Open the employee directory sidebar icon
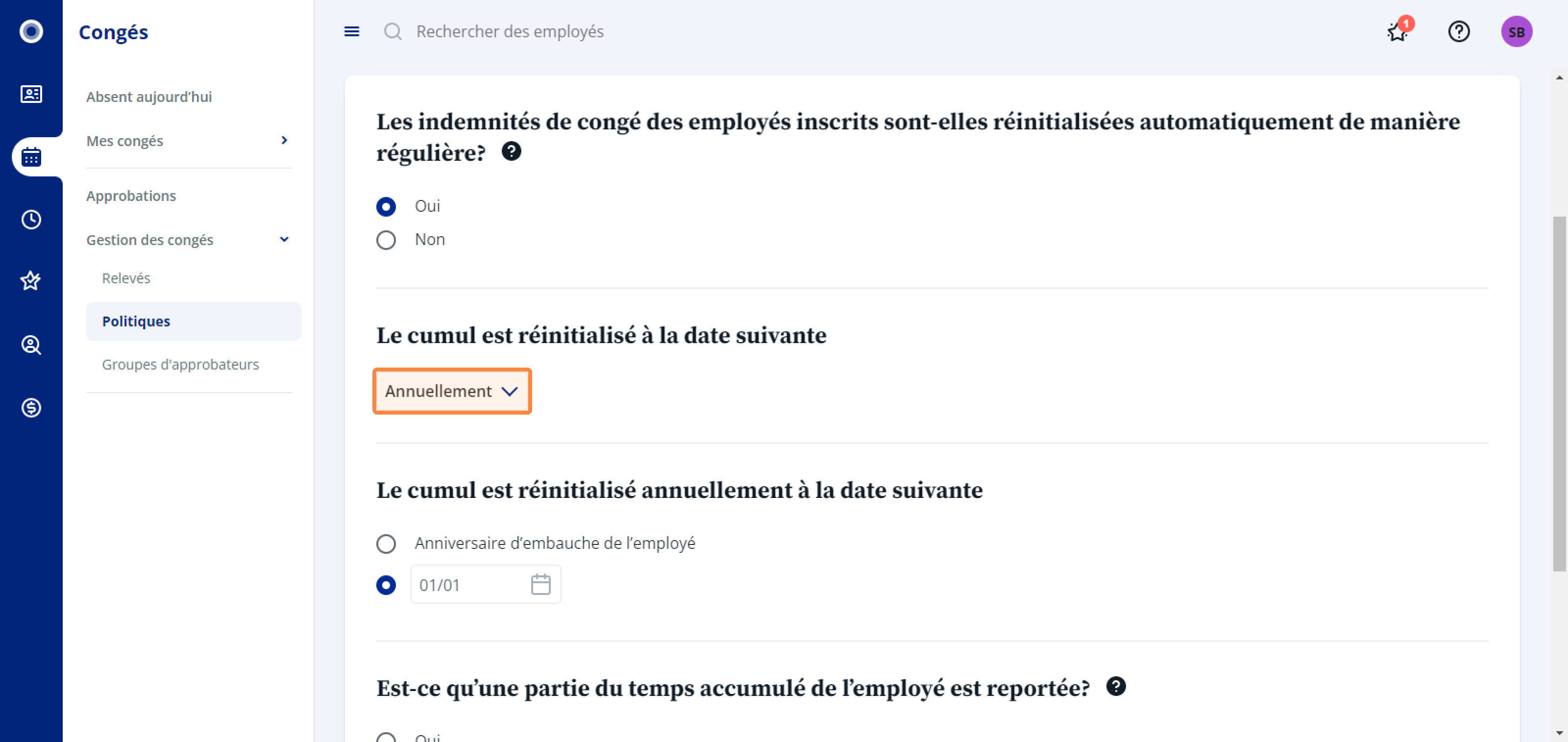The width and height of the screenshot is (1568, 742). pos(31,94)
